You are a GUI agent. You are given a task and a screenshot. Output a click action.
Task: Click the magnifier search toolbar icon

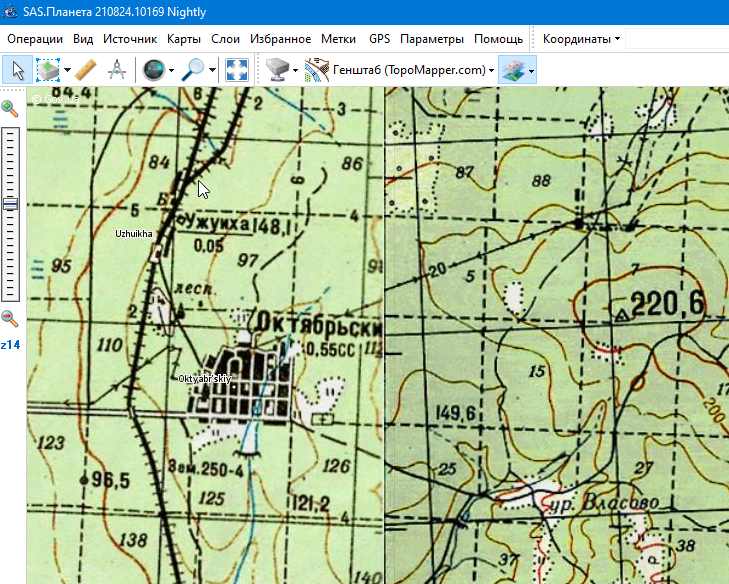point(192,70)
